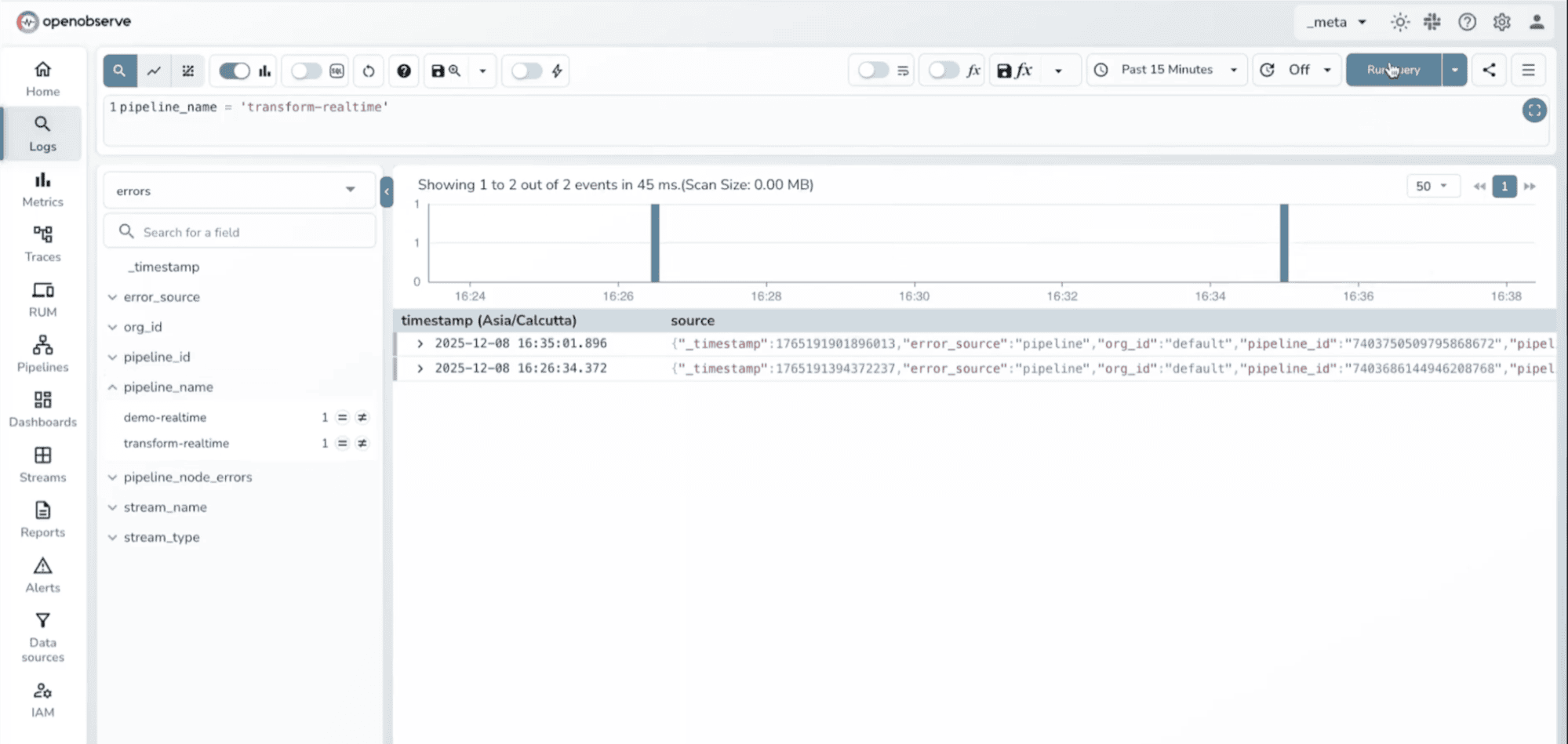
Task: Toggle off the histogram display
Action: click(233, 71)
